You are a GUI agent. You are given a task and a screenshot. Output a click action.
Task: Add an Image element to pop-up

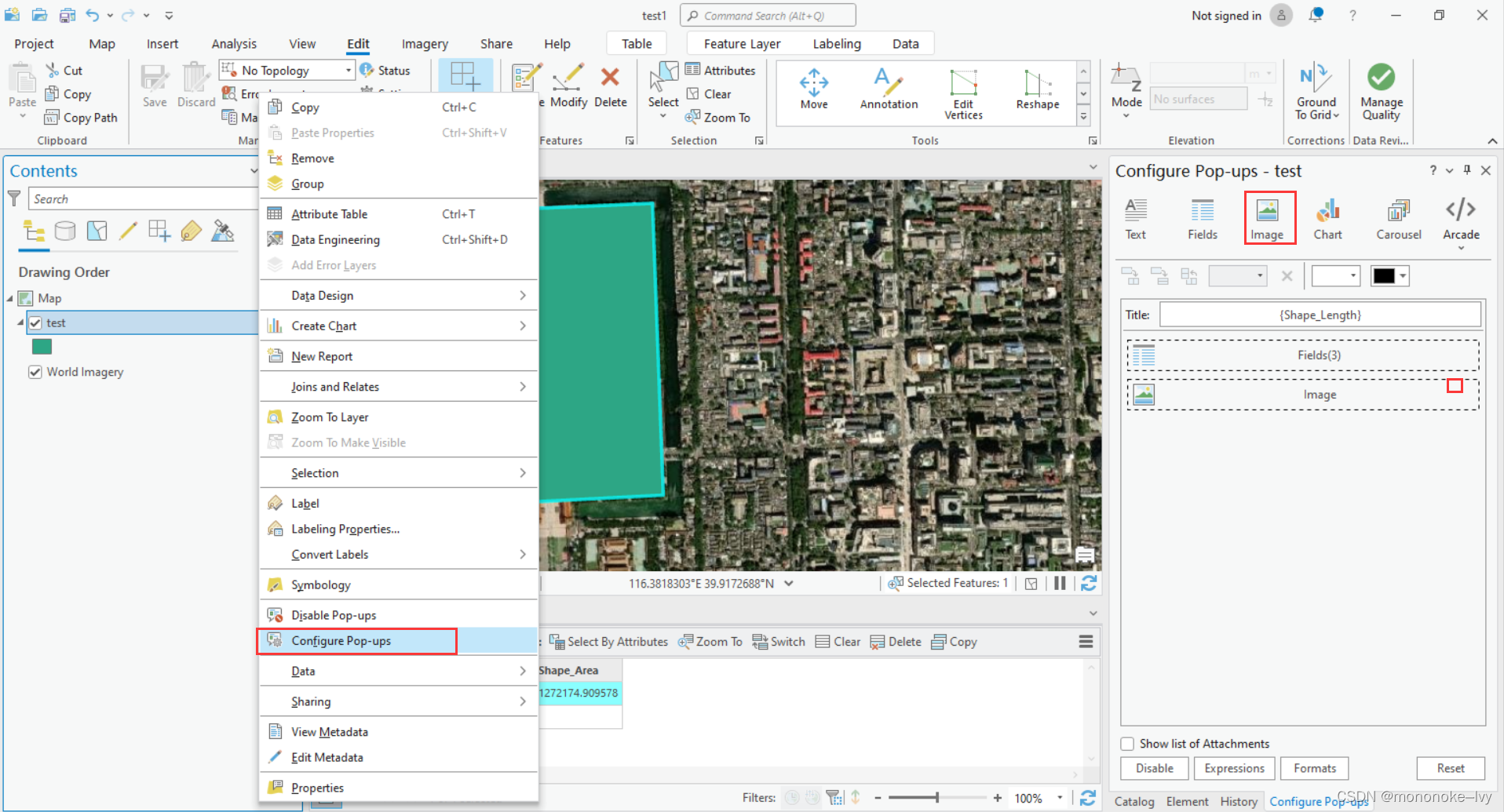coord(1267,219)
